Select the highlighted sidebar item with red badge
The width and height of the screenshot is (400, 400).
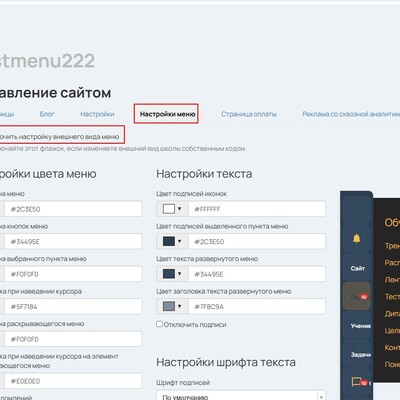tap(357, 296)
